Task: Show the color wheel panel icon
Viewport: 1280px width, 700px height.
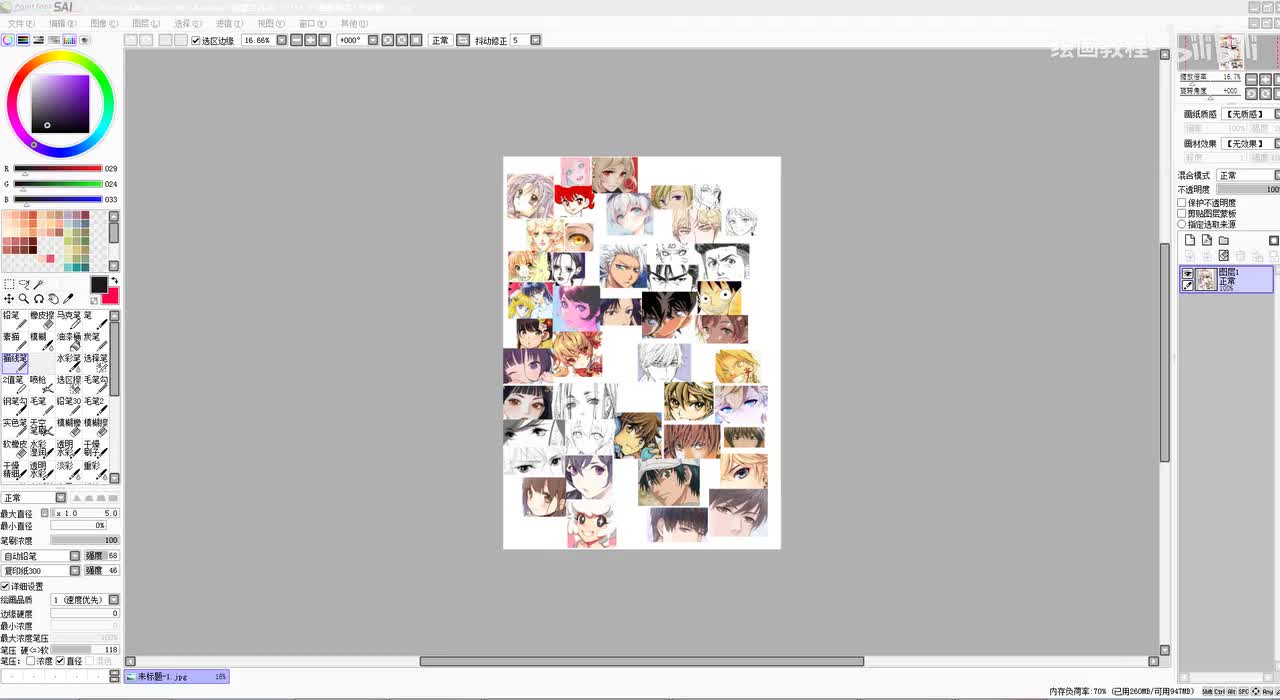Action: [8, 40]
